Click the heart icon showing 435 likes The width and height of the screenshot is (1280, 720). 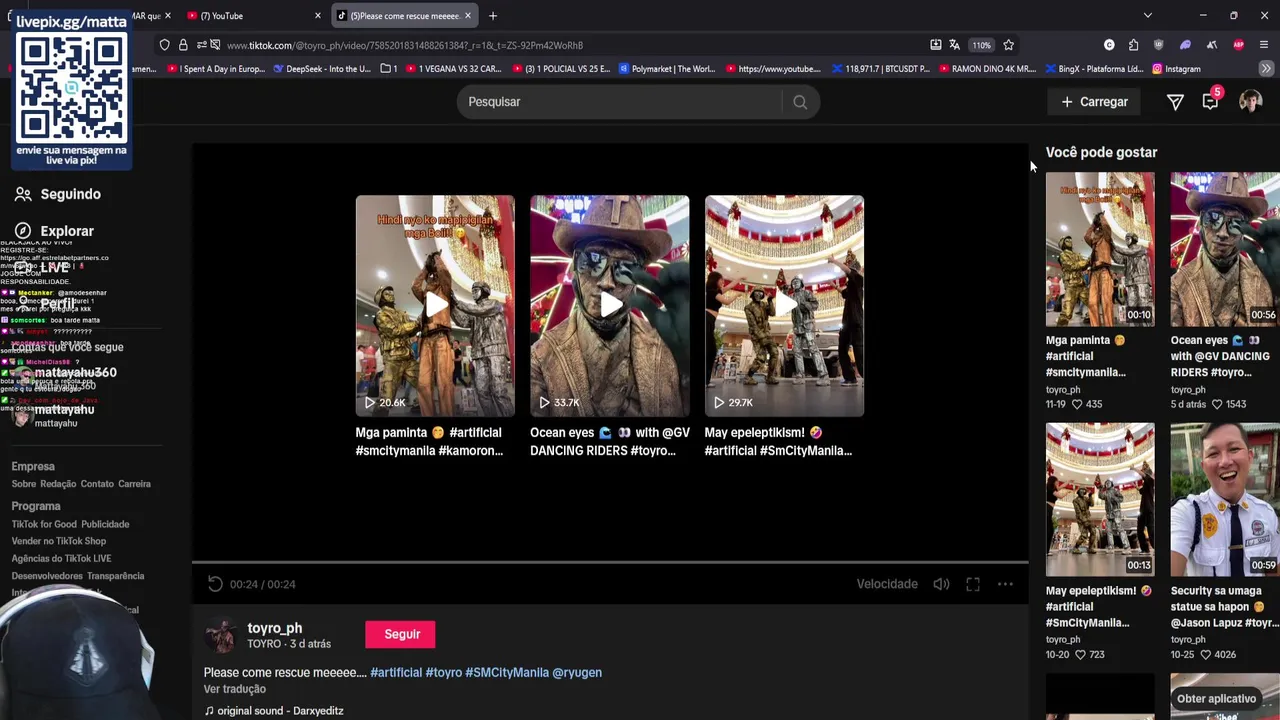1077,404
